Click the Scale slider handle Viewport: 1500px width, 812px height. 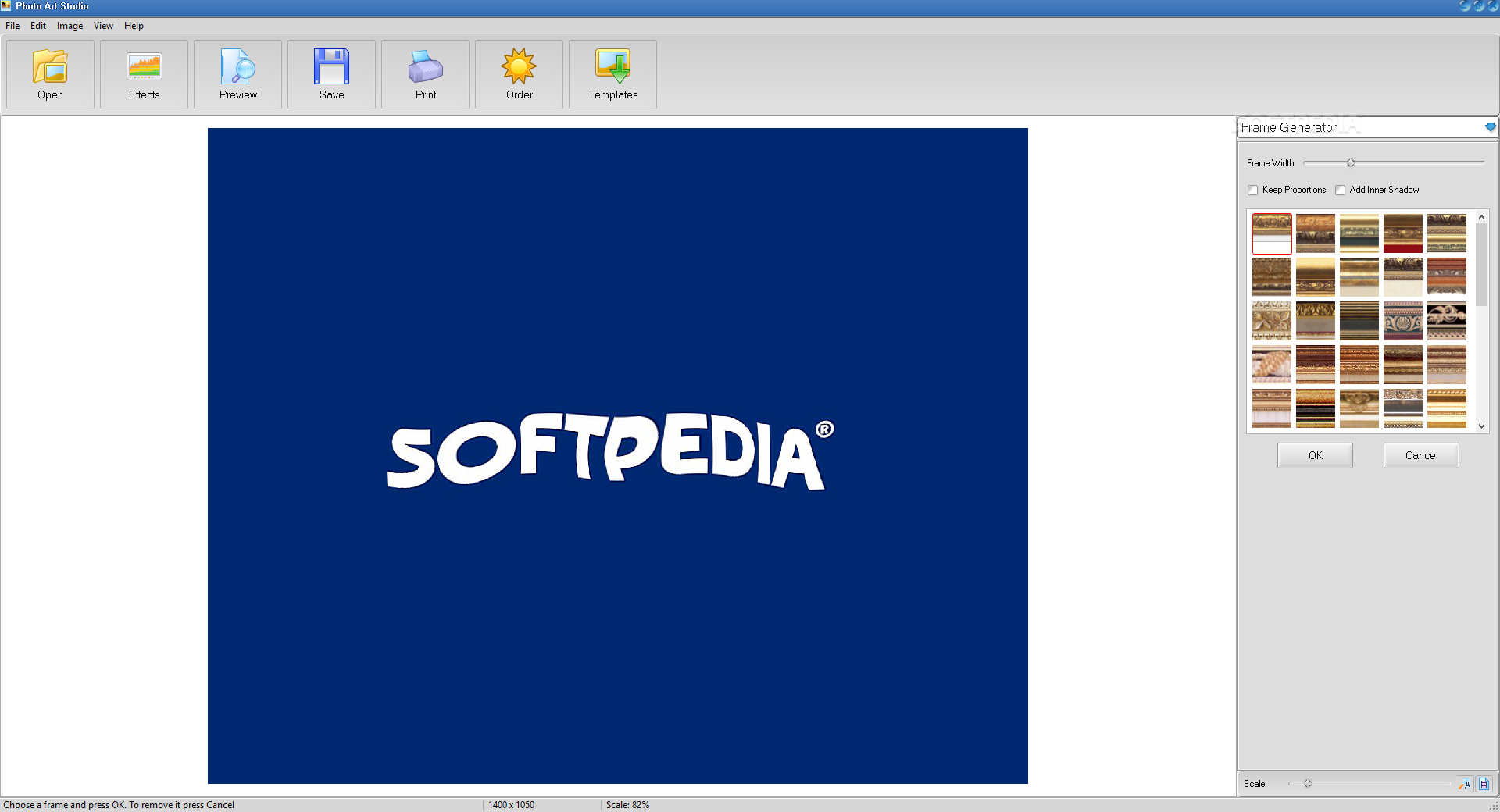point(1307,783)
